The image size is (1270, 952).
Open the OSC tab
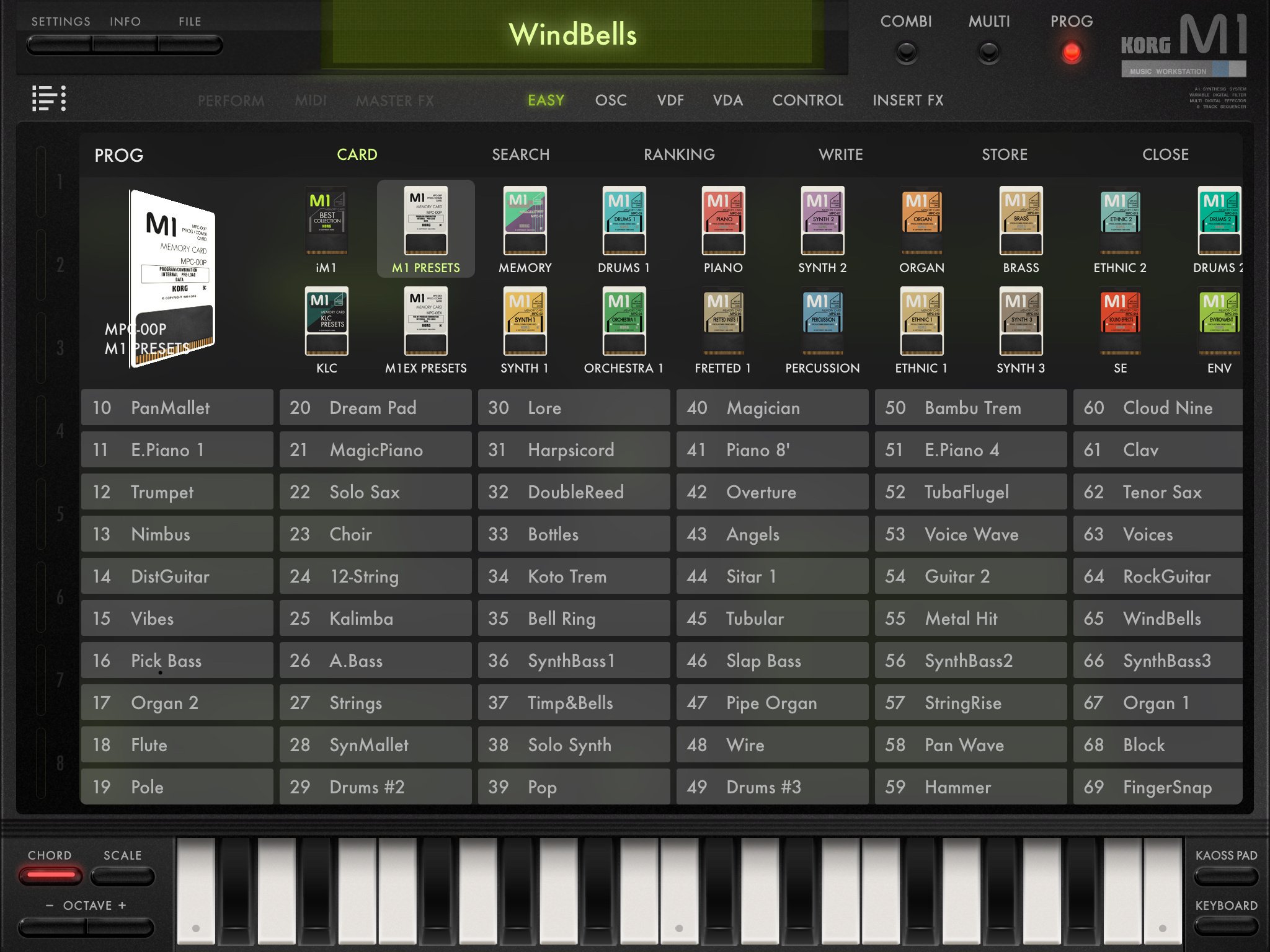pos(611,100)
